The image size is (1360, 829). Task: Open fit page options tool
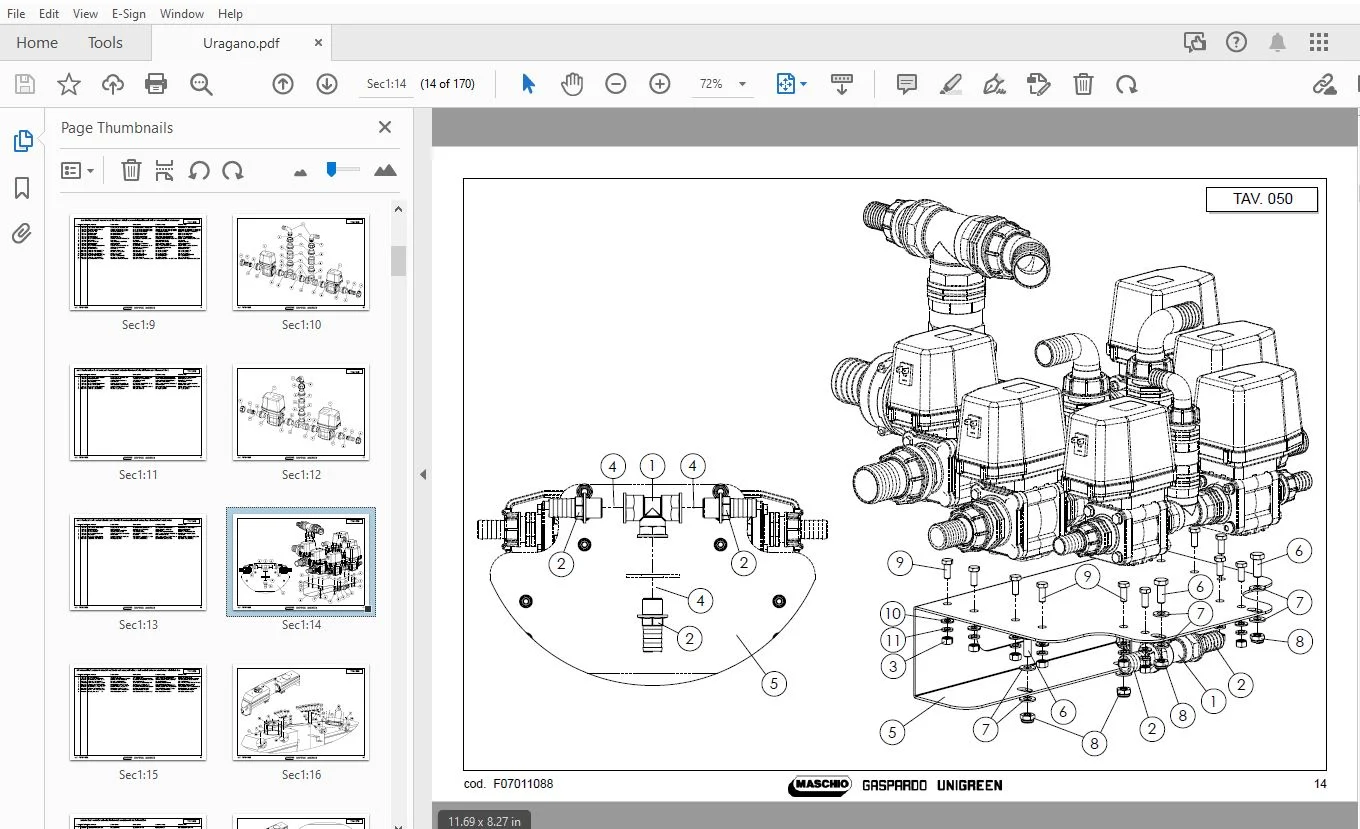pos(791,84)
